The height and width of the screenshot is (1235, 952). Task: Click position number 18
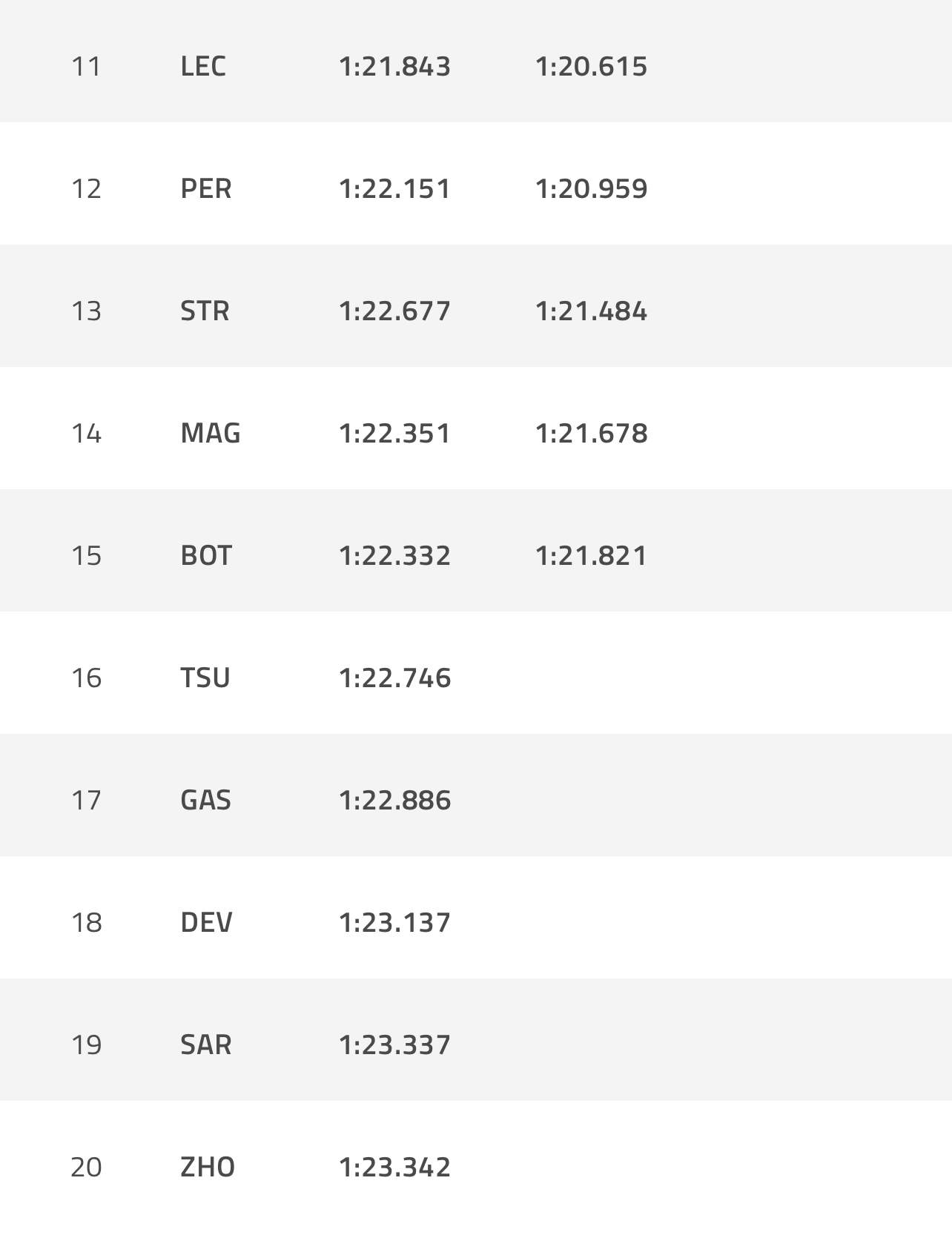point(86,922)
